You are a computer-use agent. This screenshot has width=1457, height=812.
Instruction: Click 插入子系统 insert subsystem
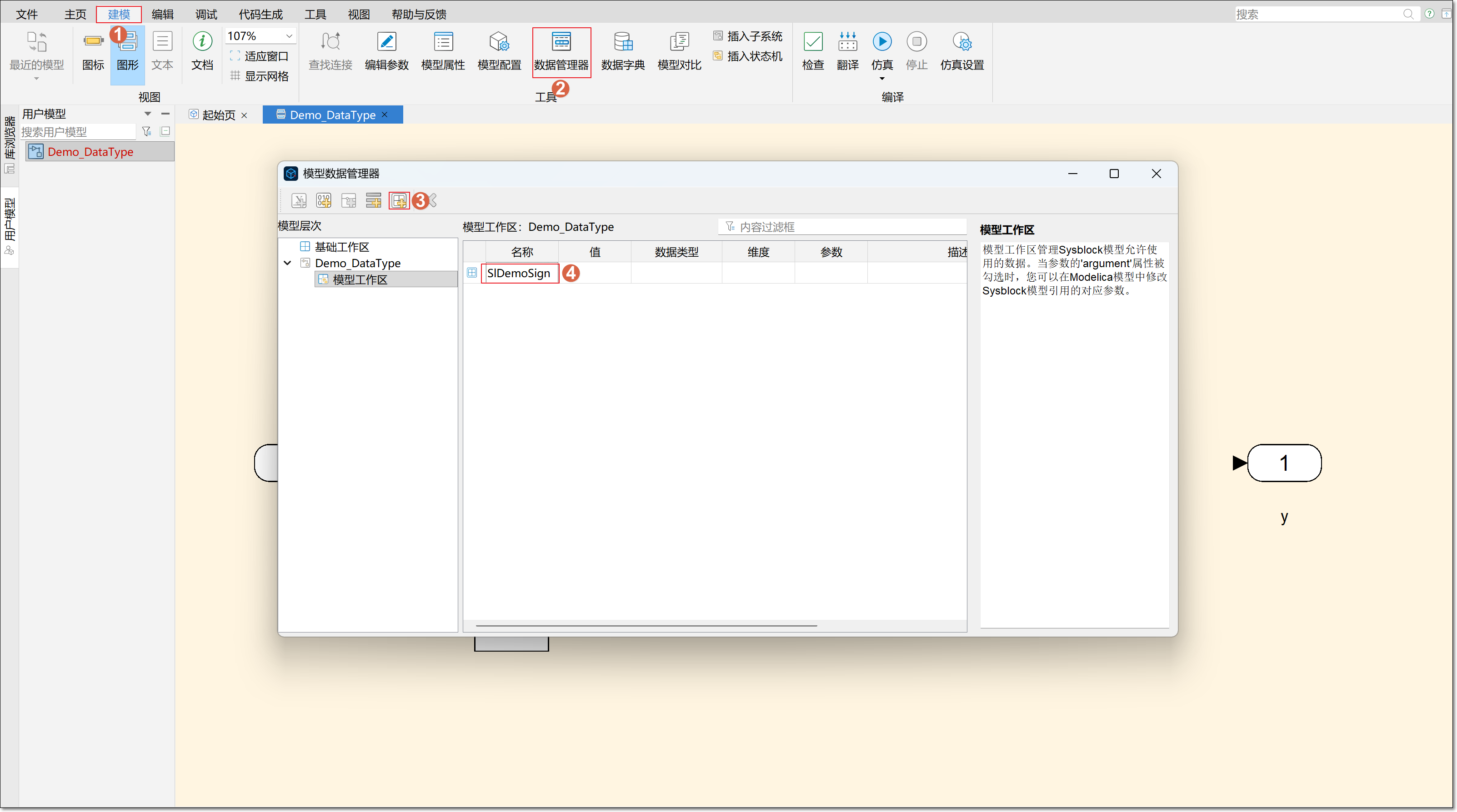(x=748, y=36)
